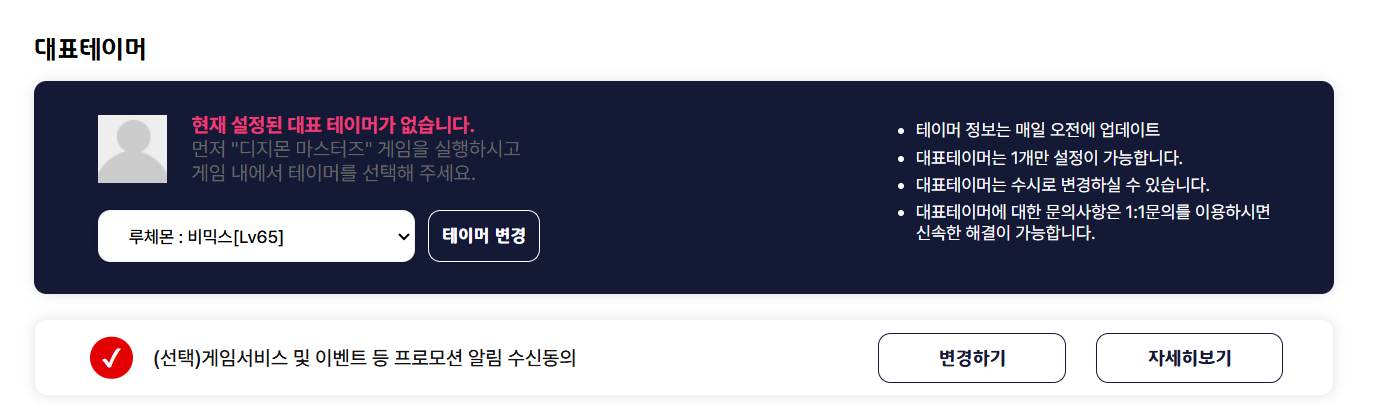Click the (선택)게임서비스 프로모션 알림 수신동의 label

coord(365,358)
